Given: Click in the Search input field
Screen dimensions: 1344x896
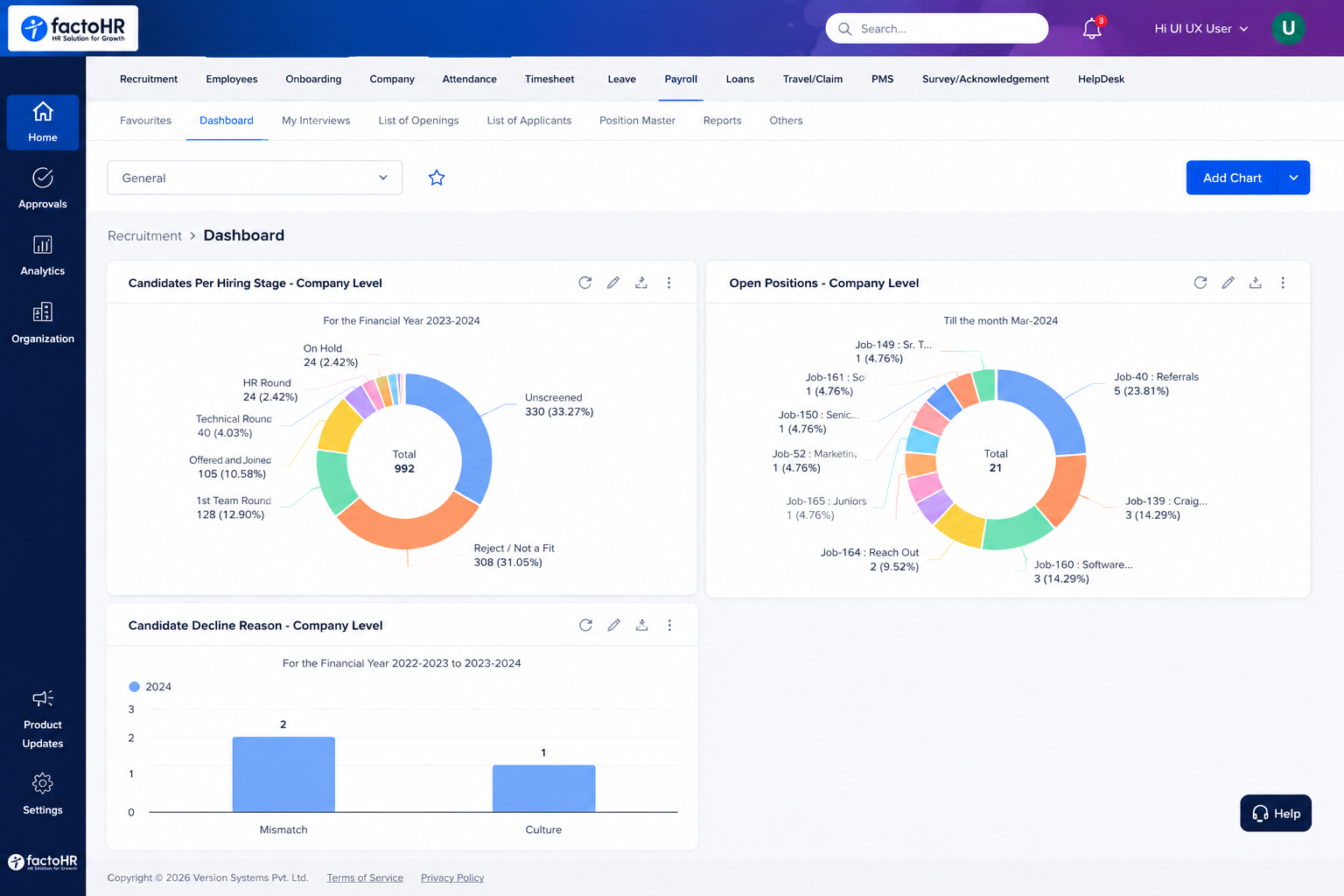Looking at the screenshot, I should (937, 29).
